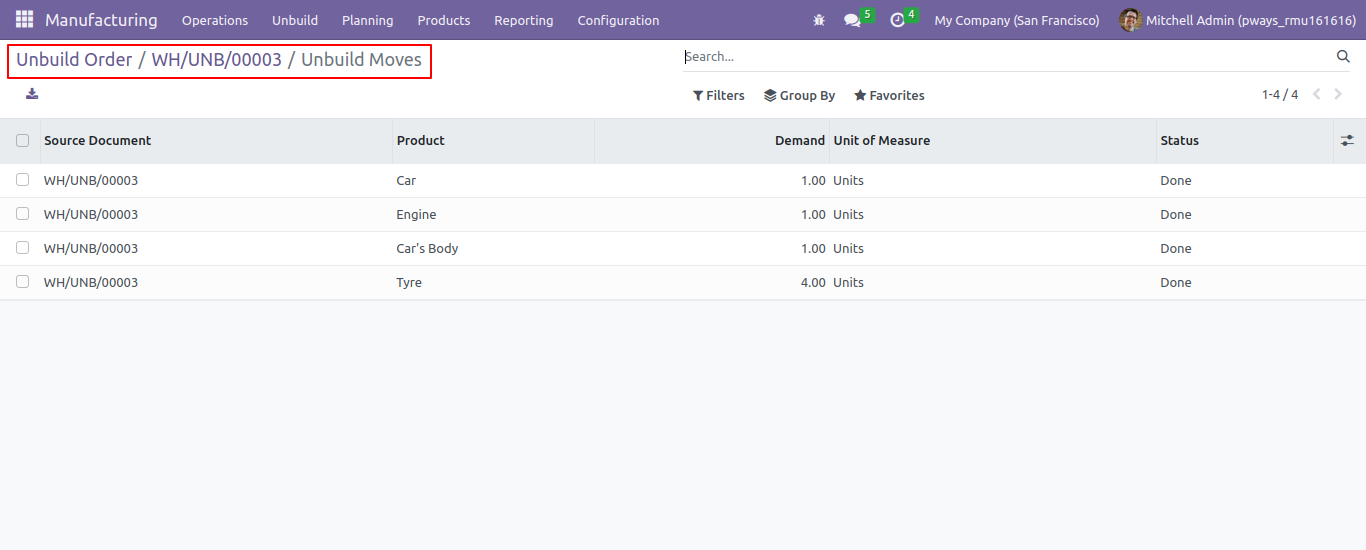
Task: Expand the Group By dropdown
Action: [x=800, y=96]
